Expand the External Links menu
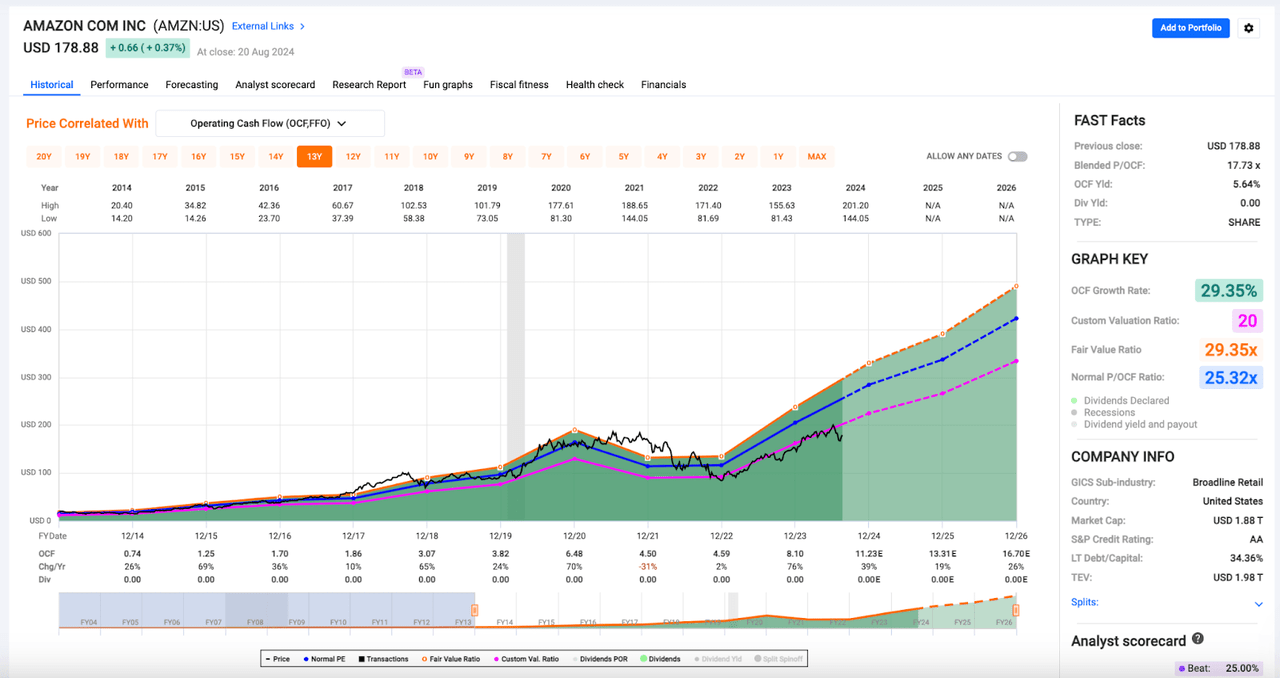 (x=268, y=26)
